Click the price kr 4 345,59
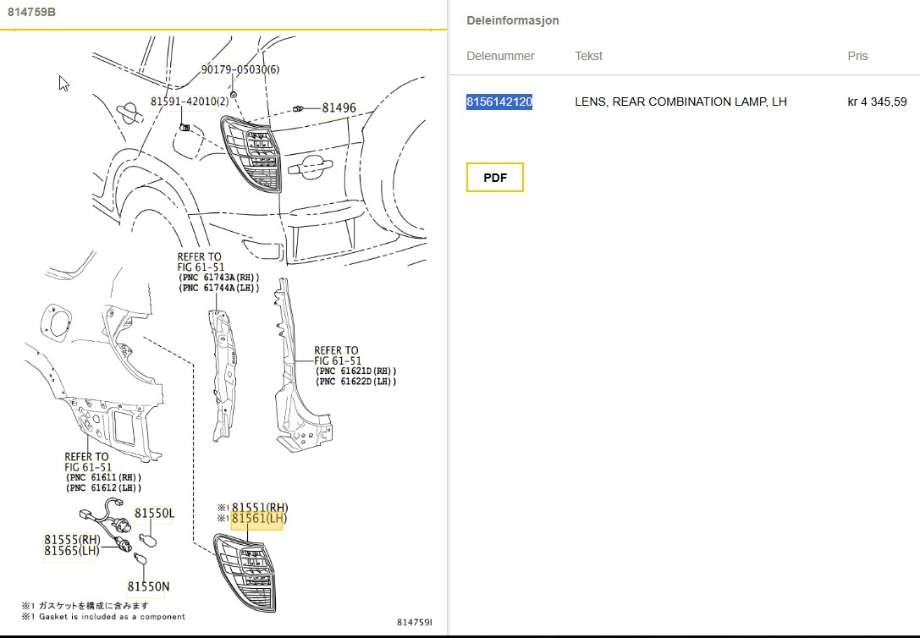Image resolution: width=920 pixels, height=638 pixels. coord(877,102)
